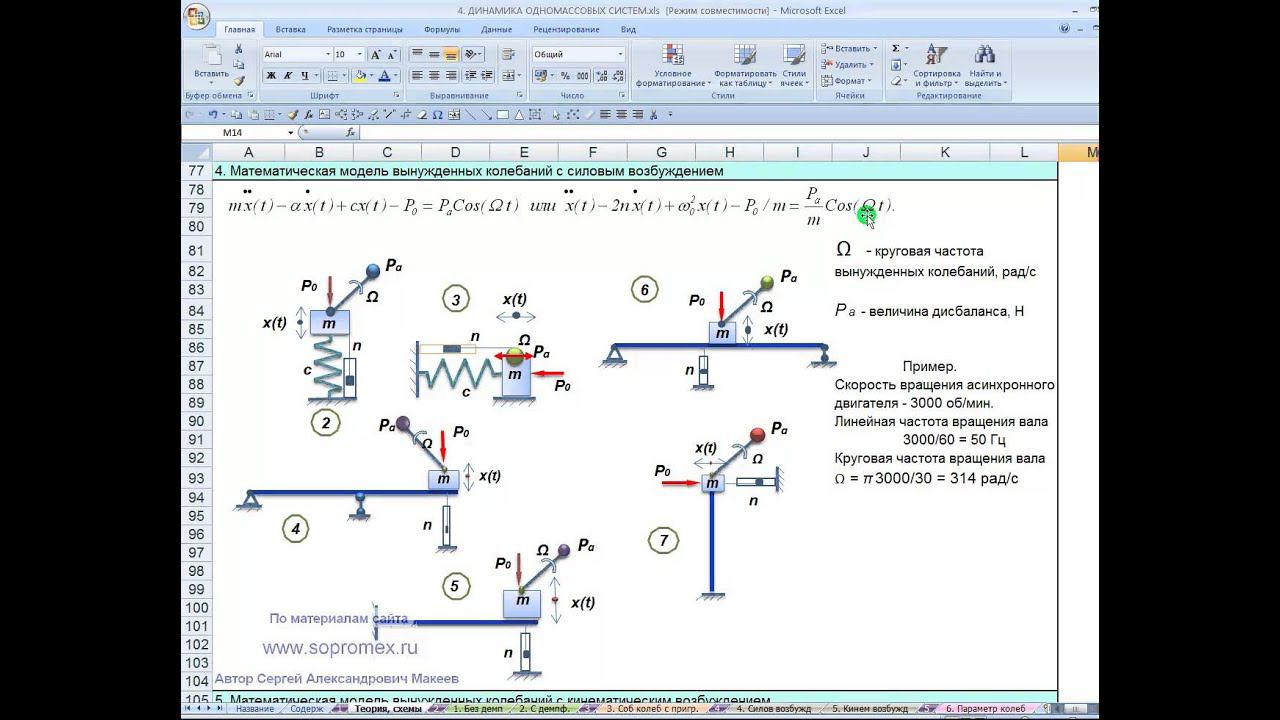This screenshot has height=720, width=1280.
Task: Click the formula bar input area
Action: [x=728, y=132]
